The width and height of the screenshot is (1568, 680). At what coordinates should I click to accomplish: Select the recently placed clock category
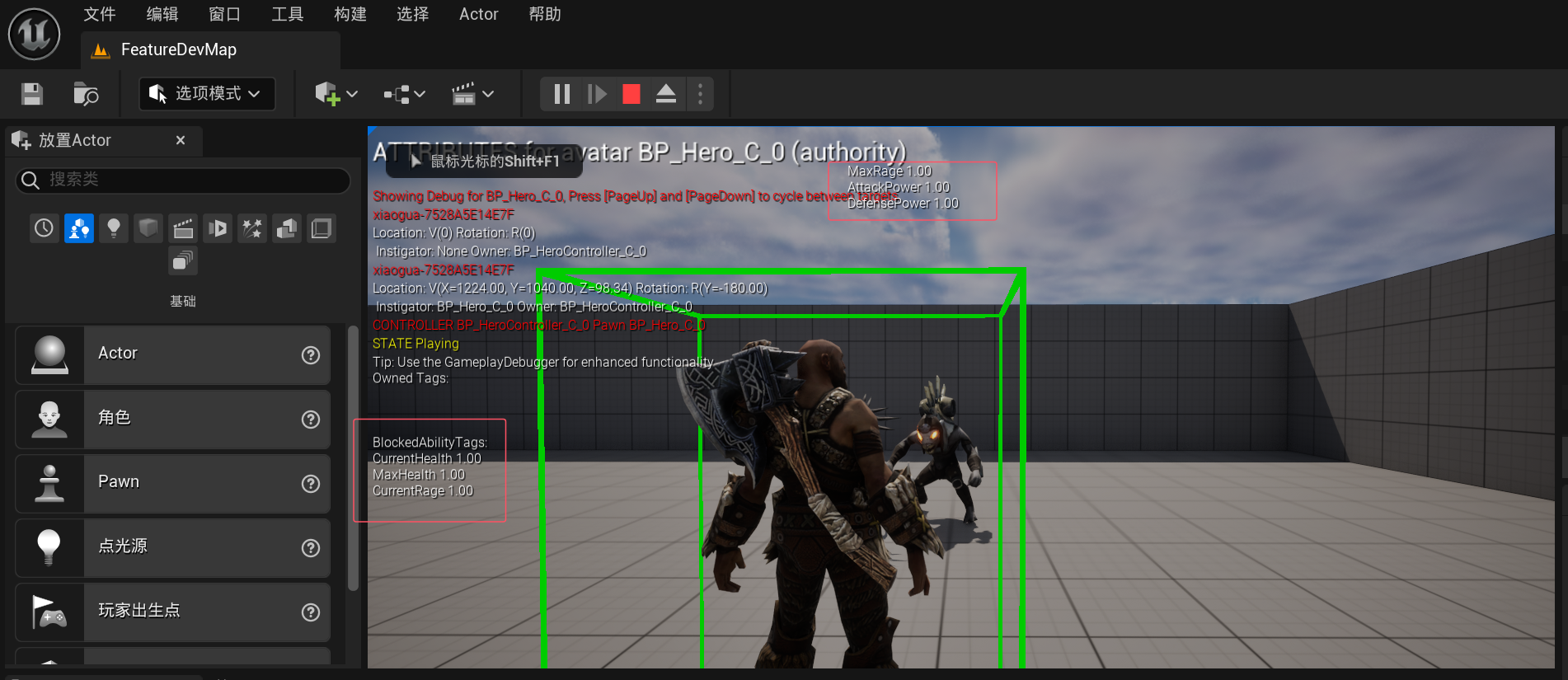[x=44, y=227]
